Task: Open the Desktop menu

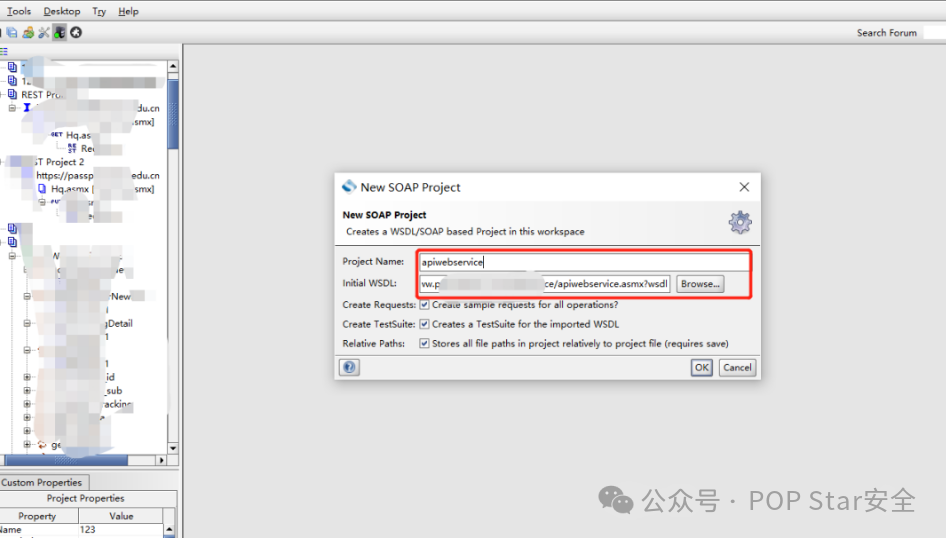Action: point(62,11)
